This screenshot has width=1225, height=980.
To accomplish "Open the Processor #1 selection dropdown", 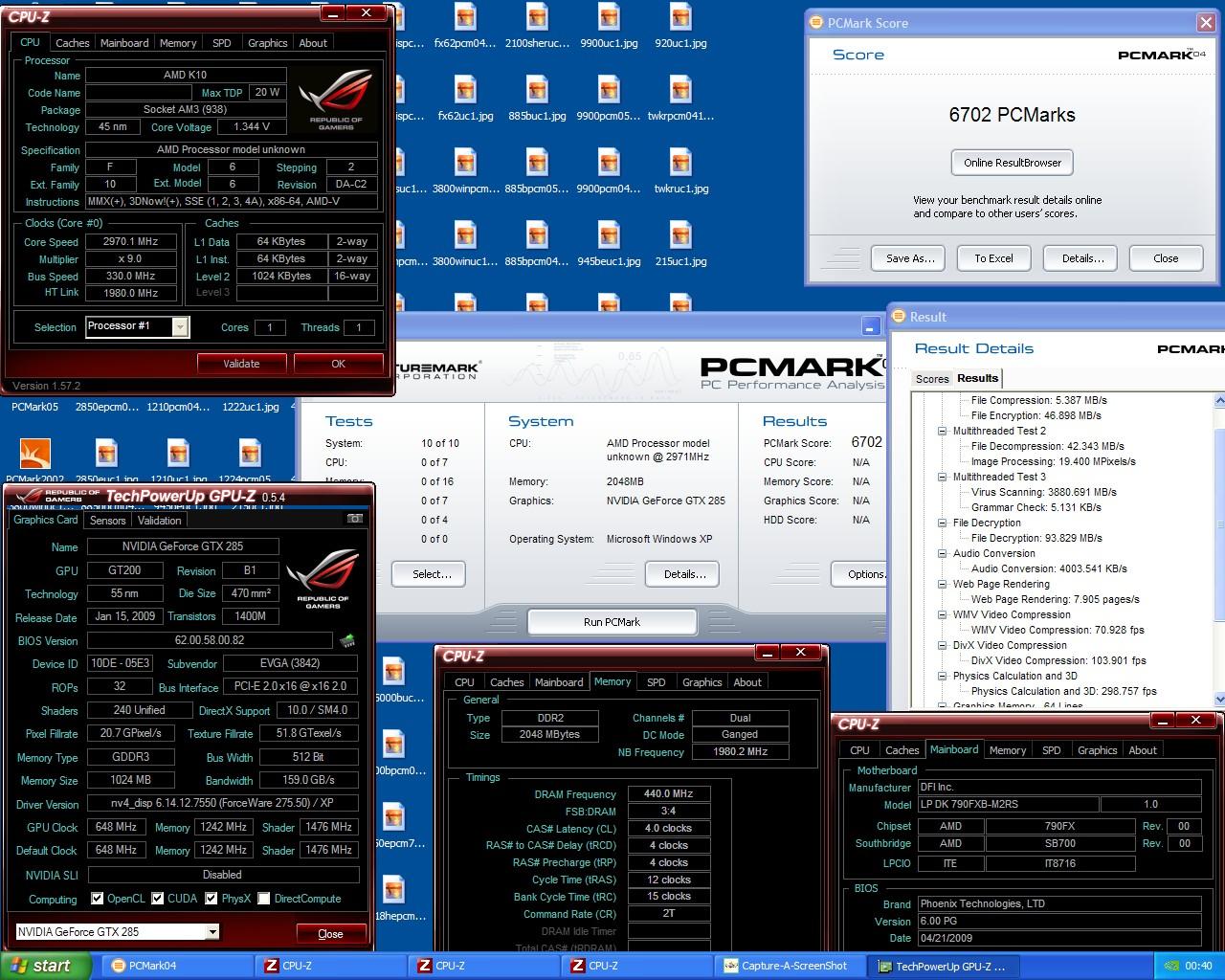I will coord(180,327).
